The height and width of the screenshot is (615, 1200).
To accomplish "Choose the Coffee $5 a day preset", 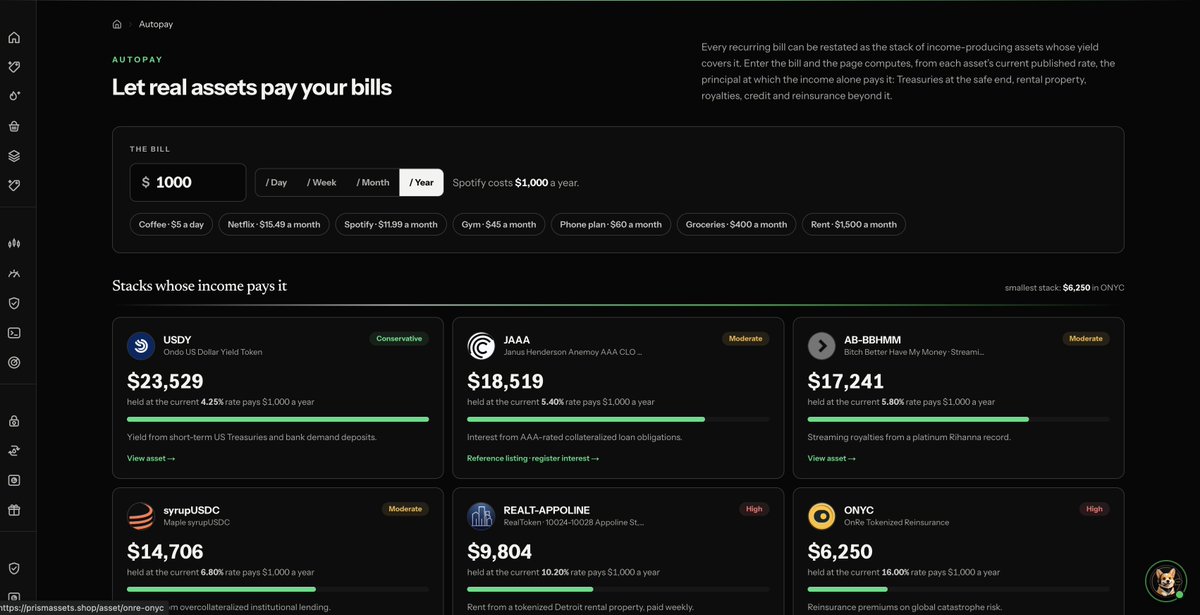I will point(171,224).
